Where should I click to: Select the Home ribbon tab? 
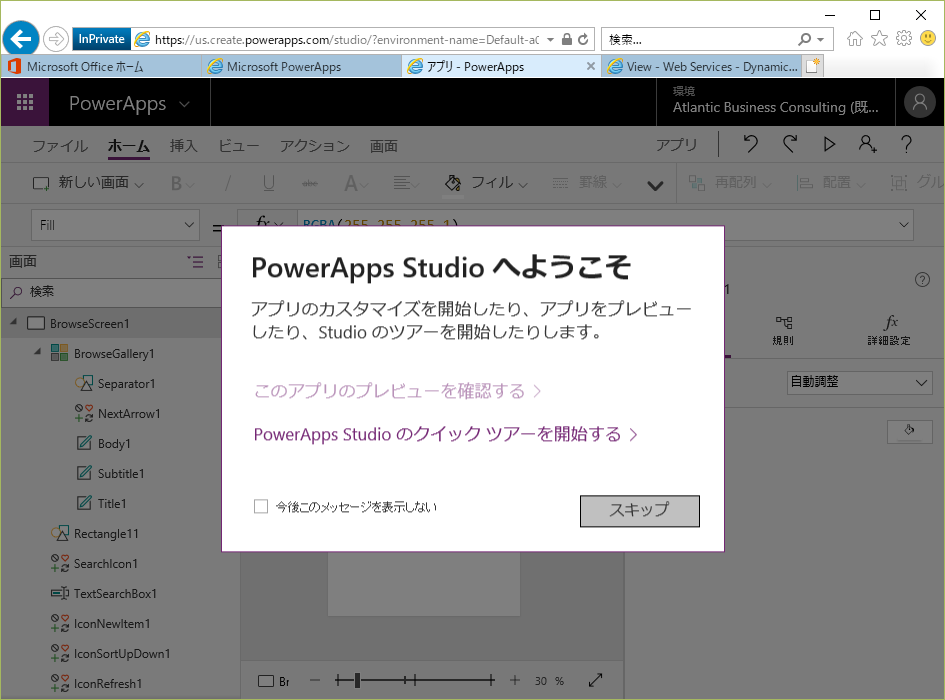coord(128,146)
